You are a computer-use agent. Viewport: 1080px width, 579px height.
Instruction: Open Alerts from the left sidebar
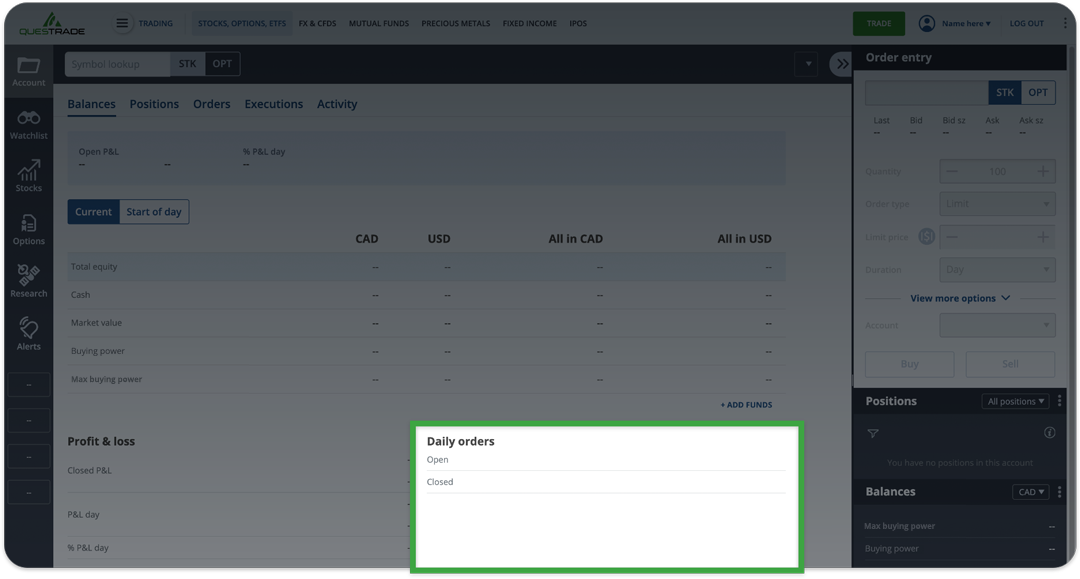(28, 332)
